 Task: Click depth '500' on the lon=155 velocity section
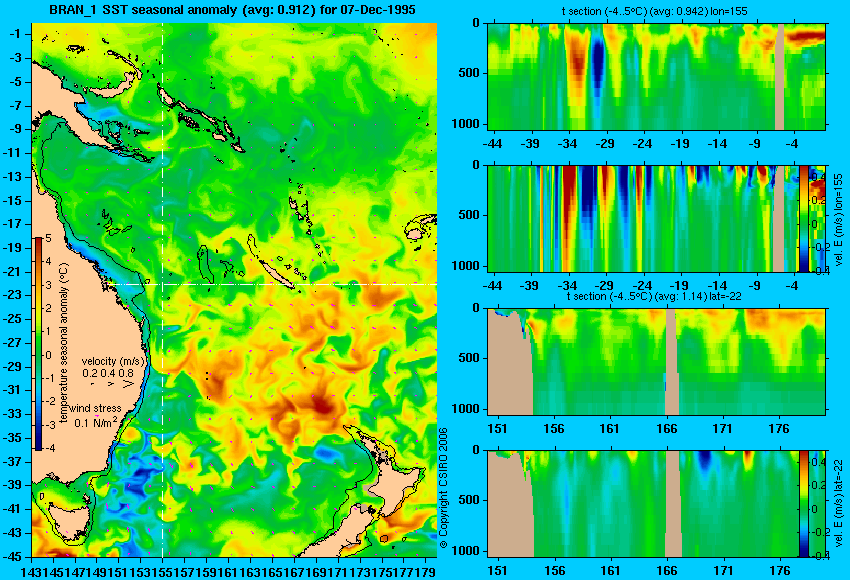click(x=469, y=215)
